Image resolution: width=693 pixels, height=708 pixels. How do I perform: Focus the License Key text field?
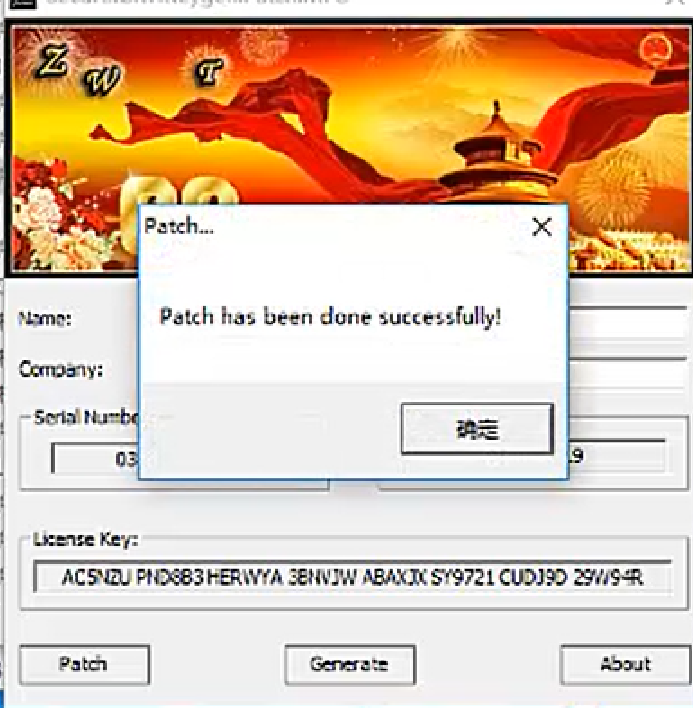pos(353,577)
